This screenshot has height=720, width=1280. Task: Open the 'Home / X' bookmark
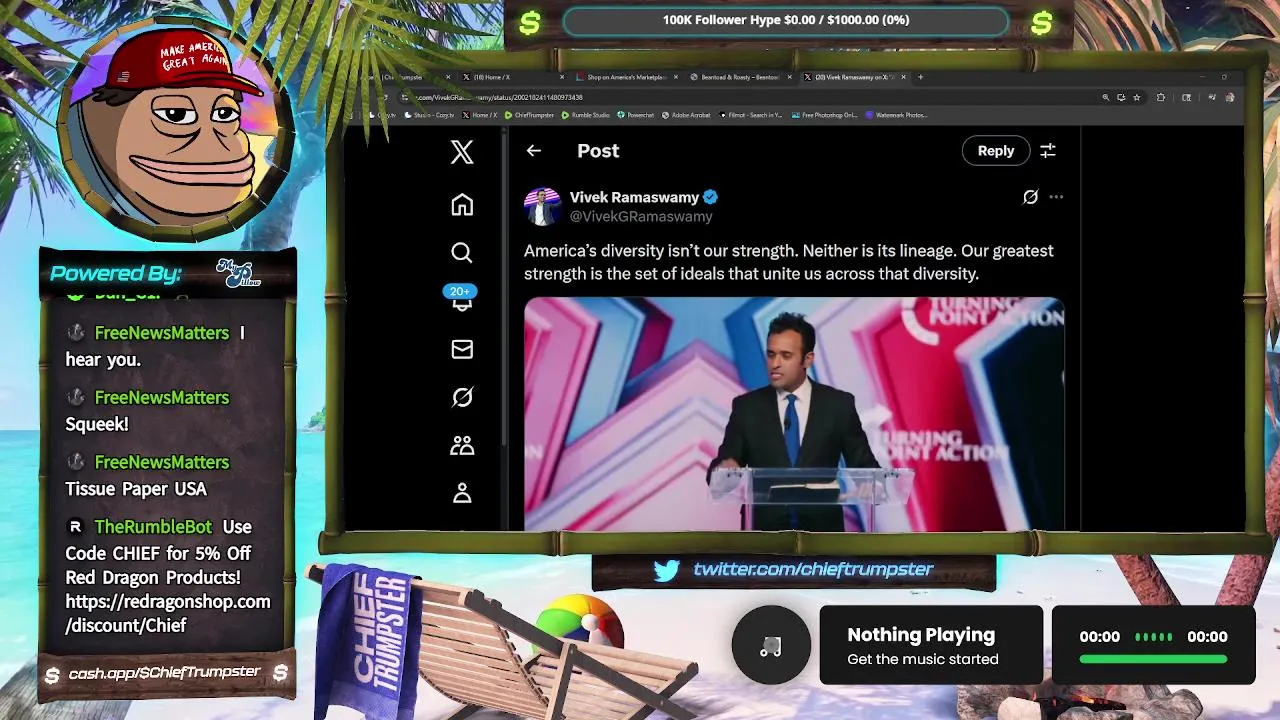tap(480, 115)
